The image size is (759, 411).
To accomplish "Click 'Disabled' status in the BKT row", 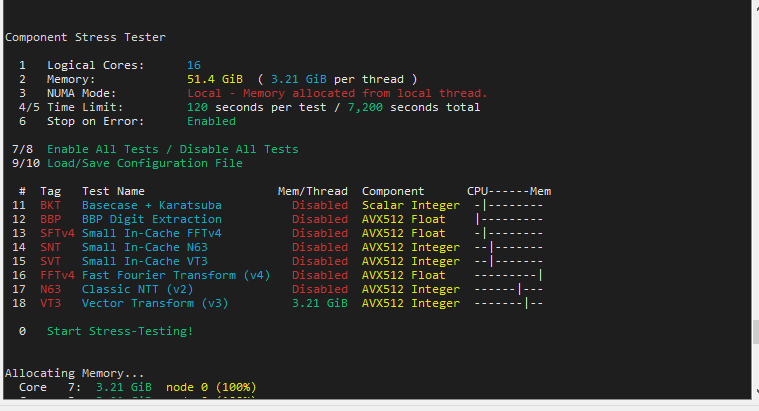I will tap(319, 206).
